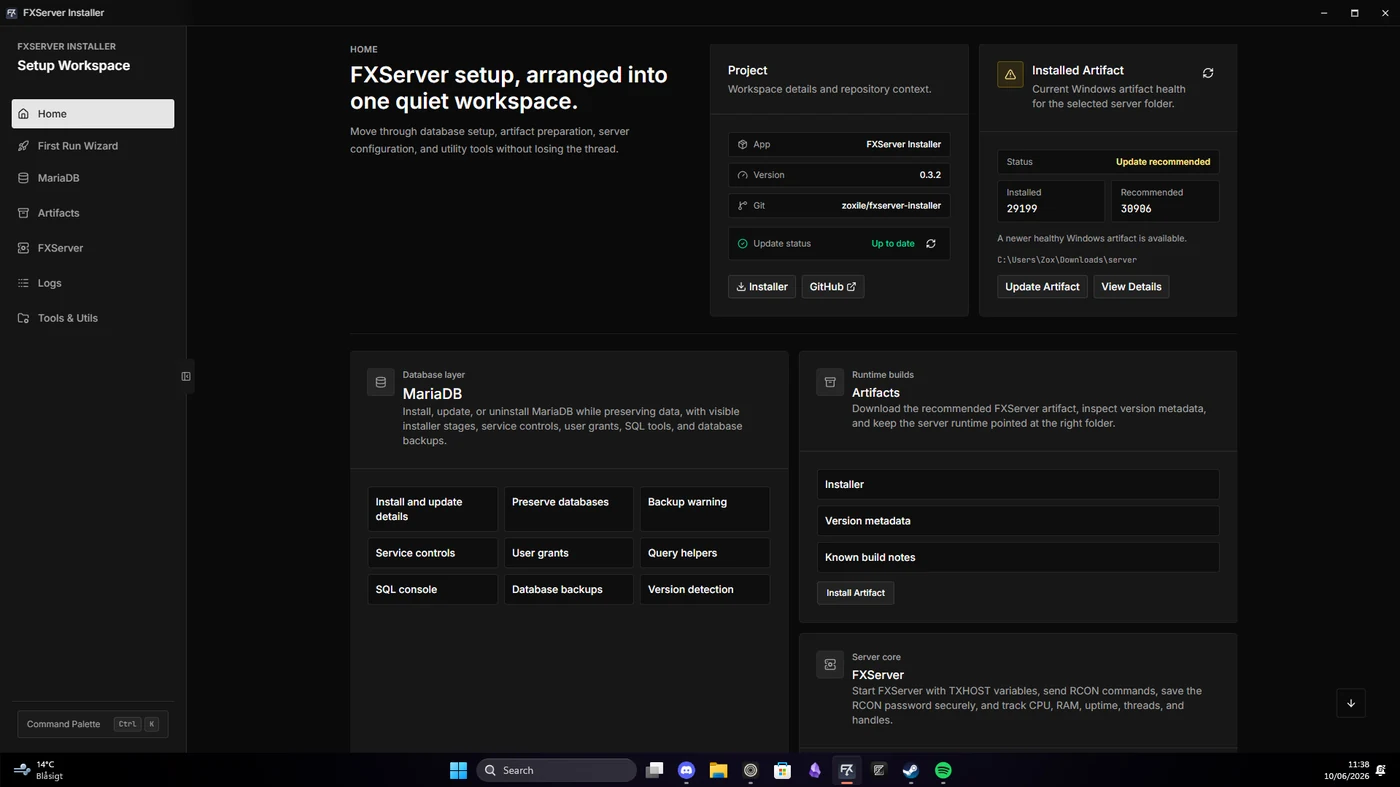Screen dimensions: 1400x787
Task: Select the Version detection tile
Action: tap(705, 589)
